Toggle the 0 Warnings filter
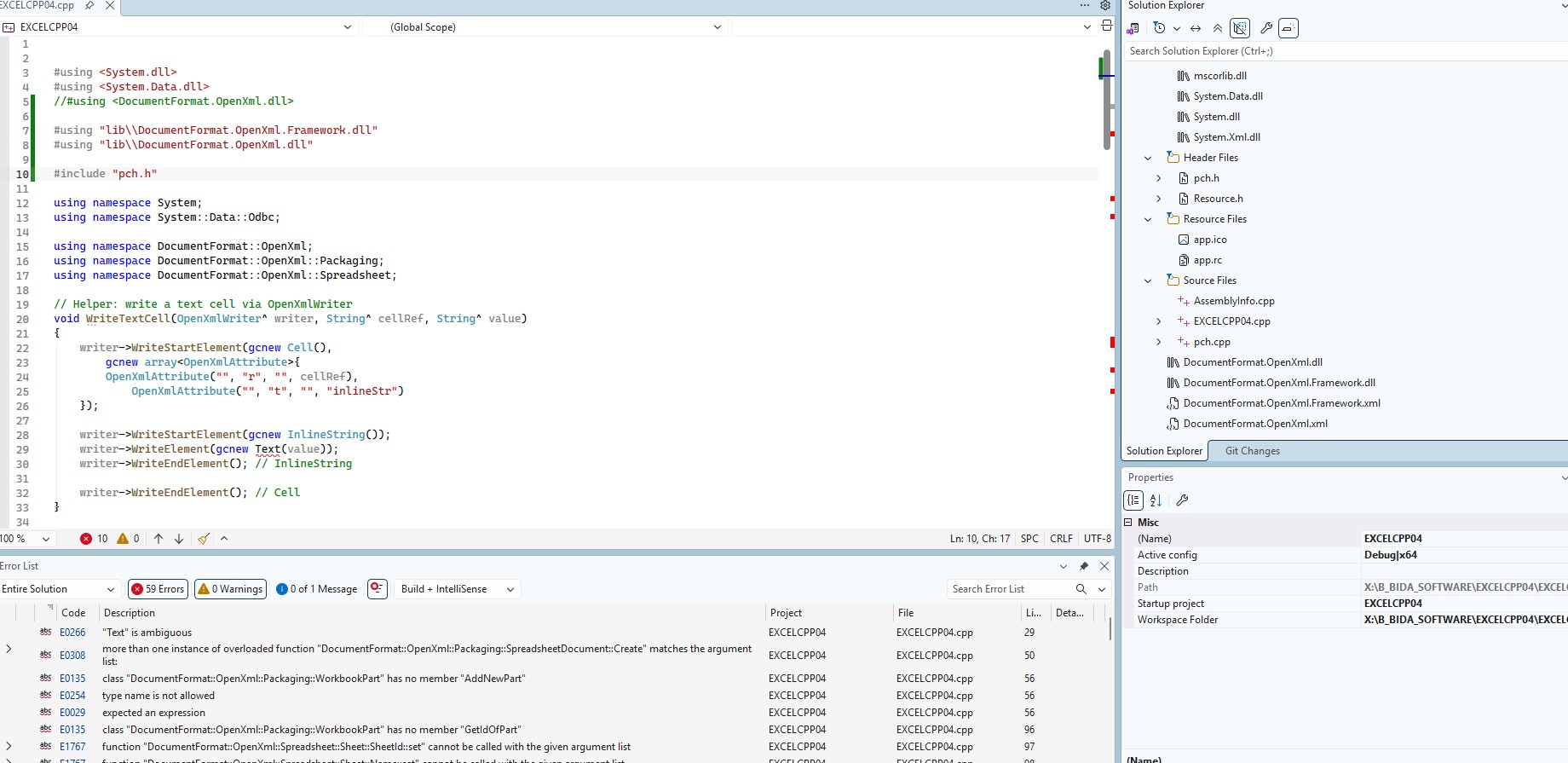The image size is (1568, 763). [230, 589]
